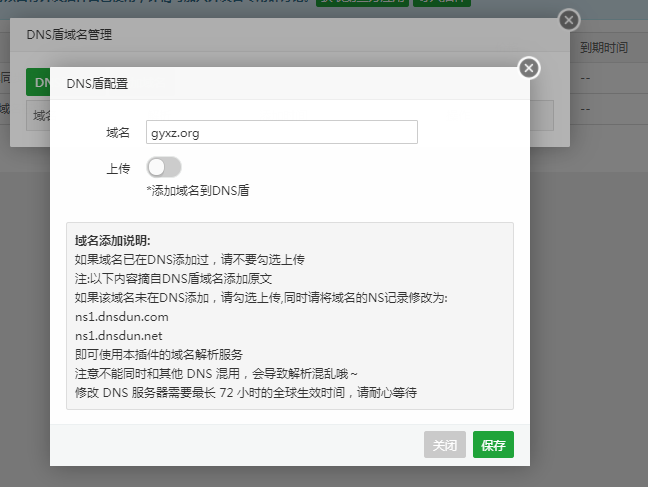Click the text ns1.dnsdun.com
The image size is (648, 487).
point(122,317)
